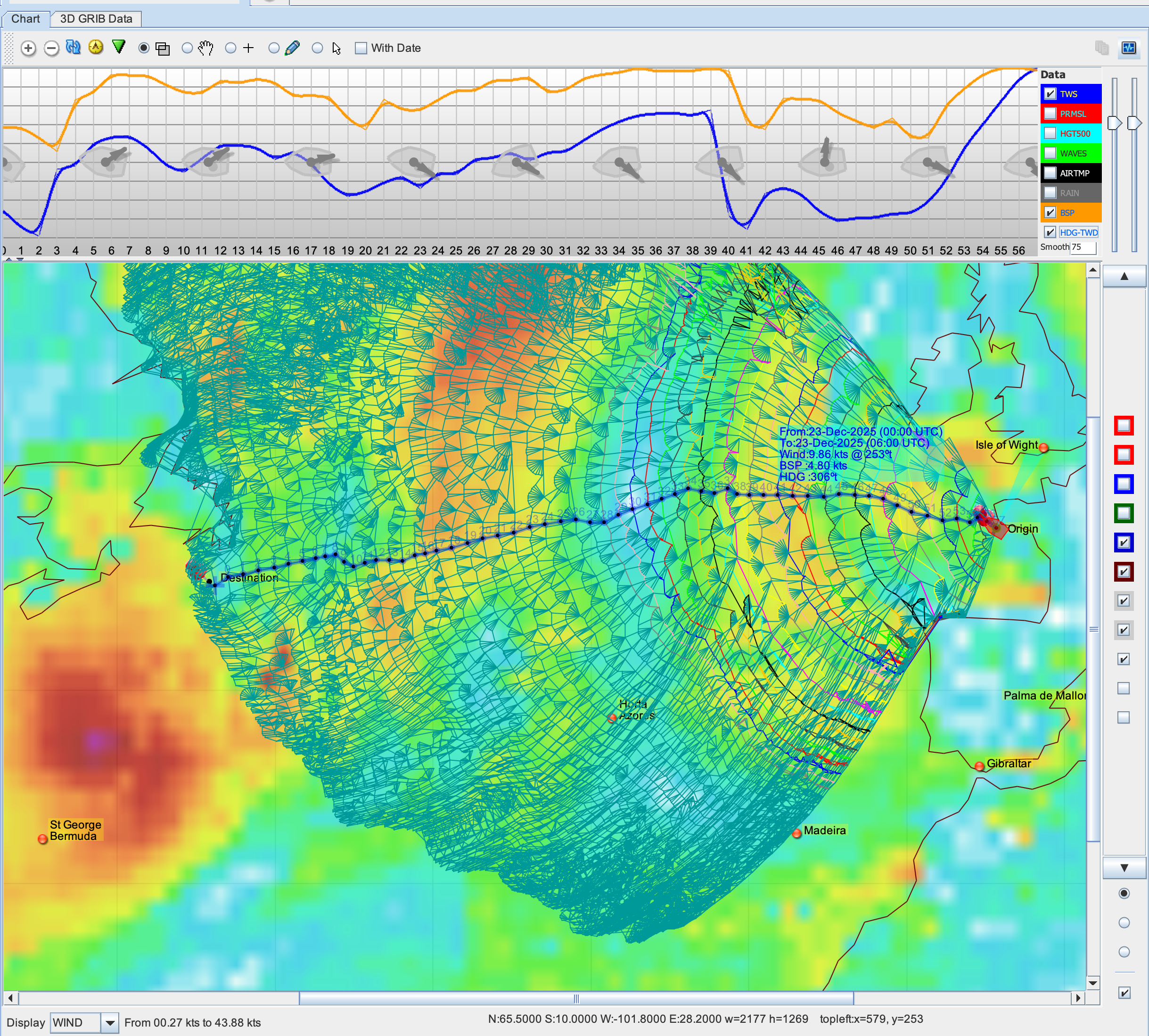Click the zoom out minus icon
Screen dimensions: 1149x1036
pos(51,49)
